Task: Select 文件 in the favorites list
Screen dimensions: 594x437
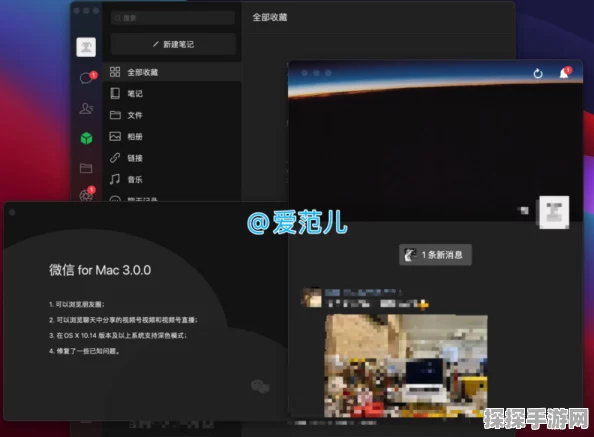Action: pos(172,115)
